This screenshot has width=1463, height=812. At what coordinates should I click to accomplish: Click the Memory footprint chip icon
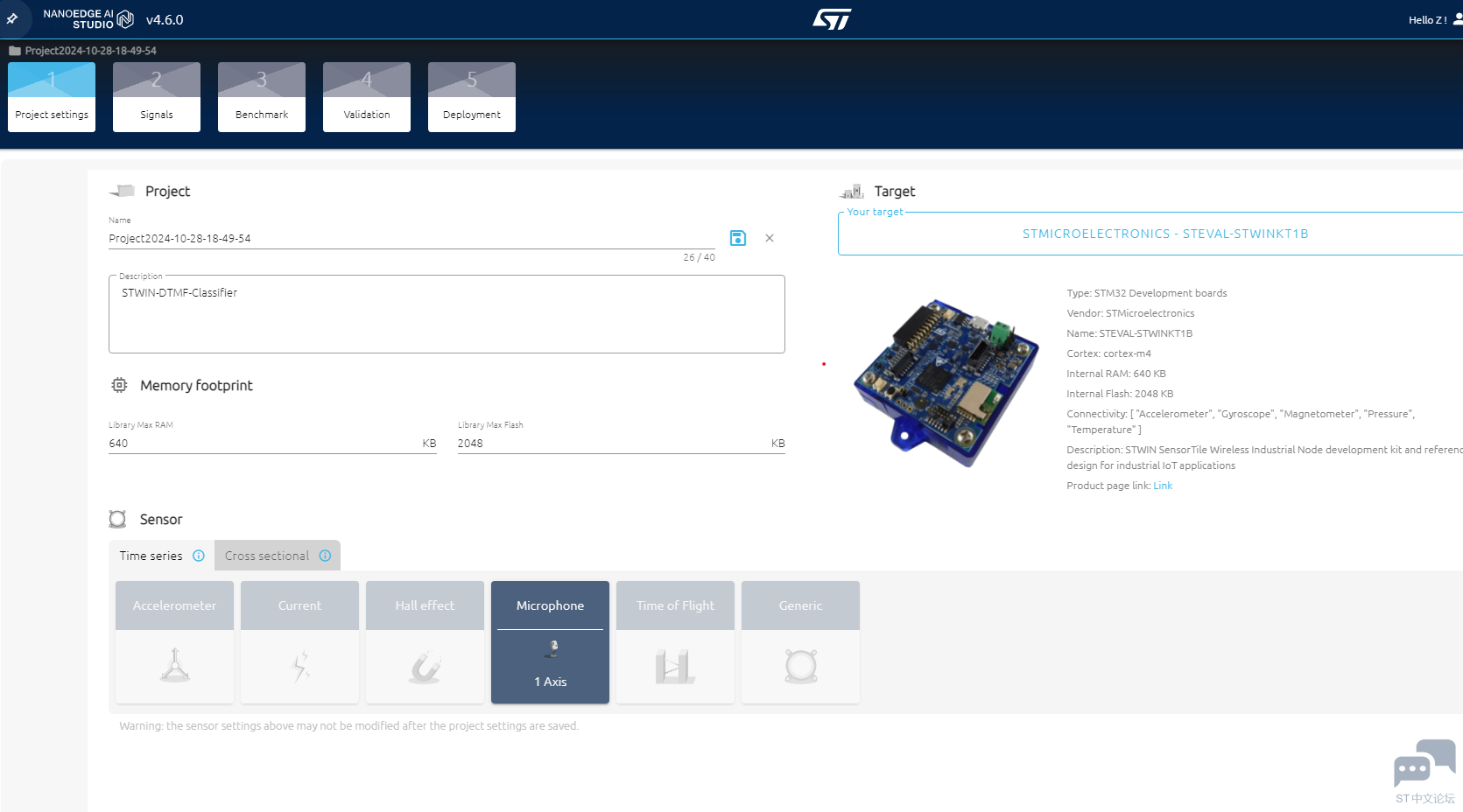click(119, 385)
